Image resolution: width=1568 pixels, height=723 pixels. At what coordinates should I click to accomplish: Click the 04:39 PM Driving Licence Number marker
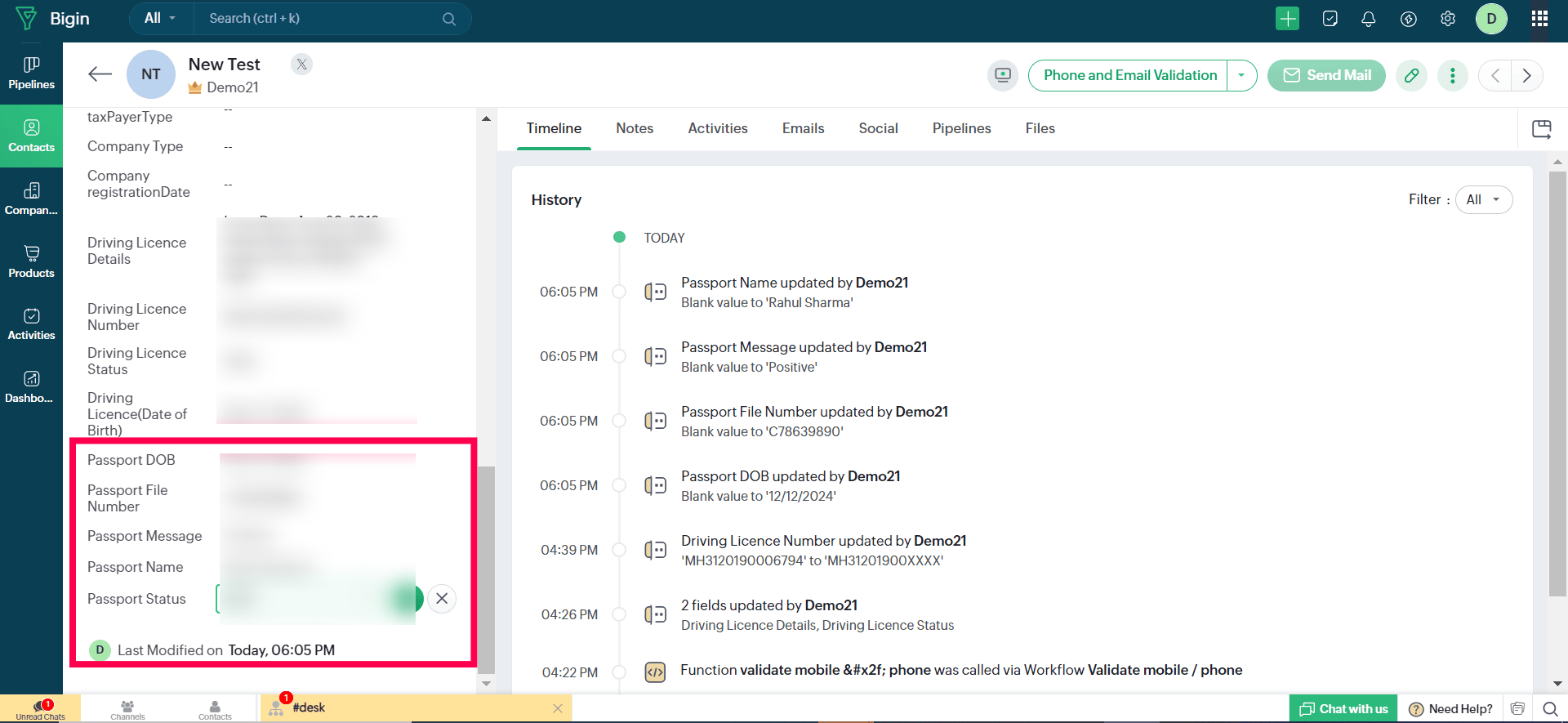click(619, 550)
